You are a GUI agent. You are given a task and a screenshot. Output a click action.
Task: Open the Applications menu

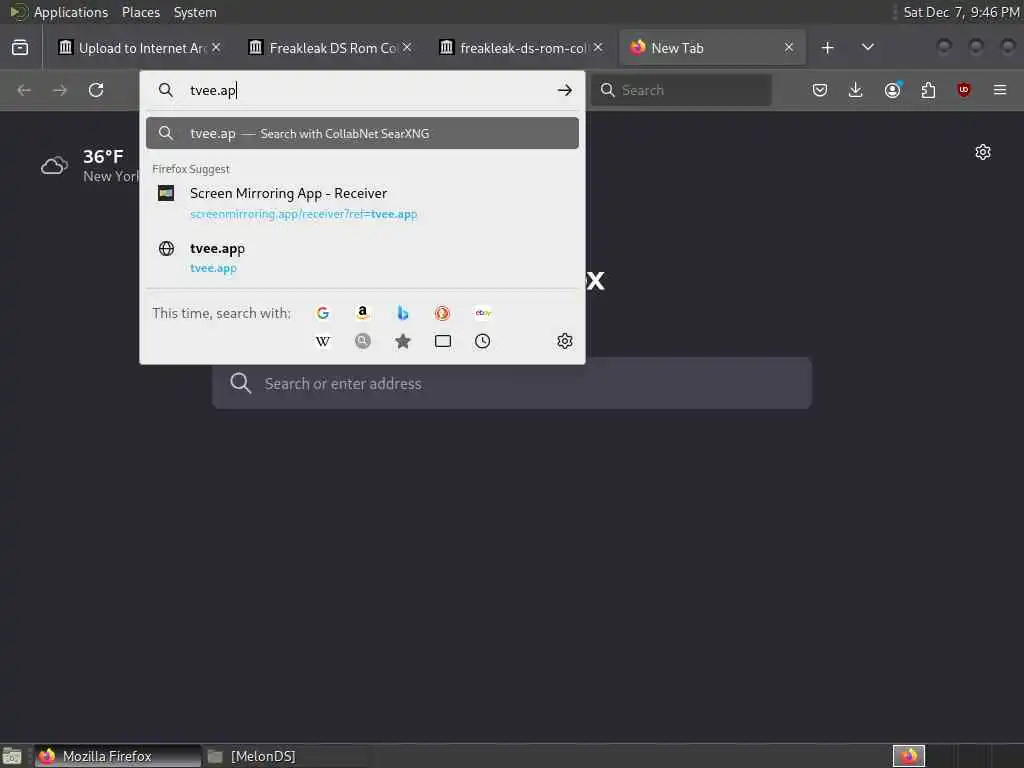pyautogui.click(x=71, y=12)
